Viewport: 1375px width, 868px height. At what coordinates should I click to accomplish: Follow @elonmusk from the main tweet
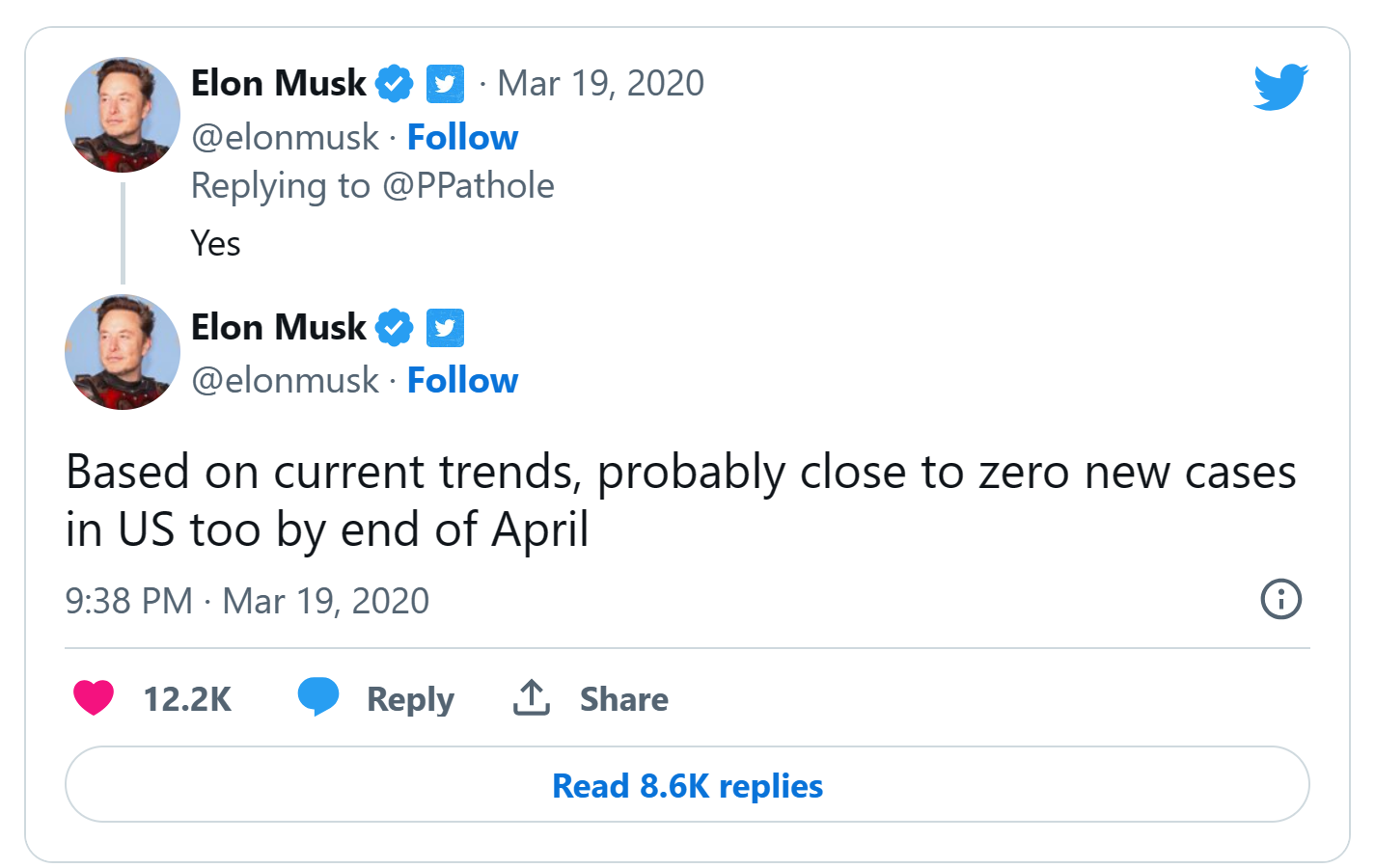462,380
